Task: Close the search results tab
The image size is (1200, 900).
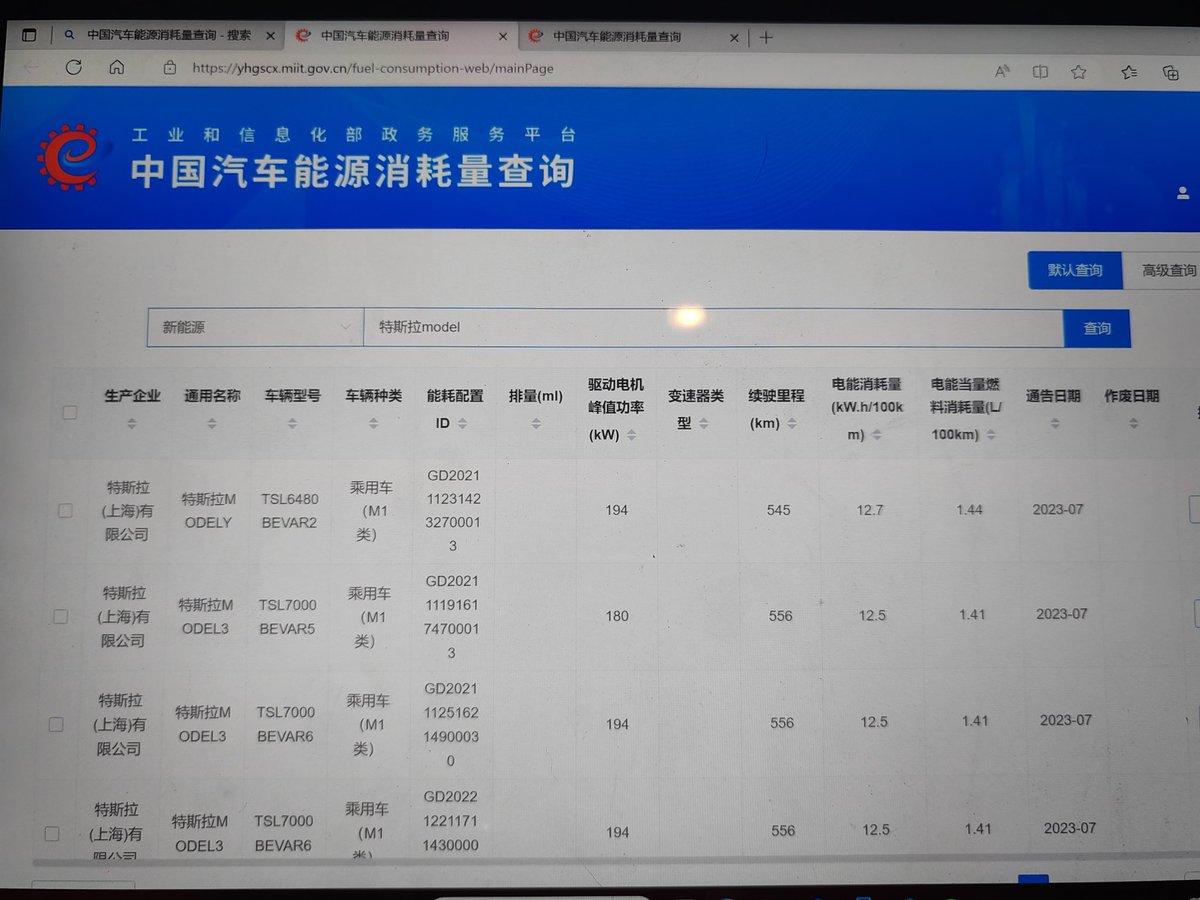Action: [270, 35]
